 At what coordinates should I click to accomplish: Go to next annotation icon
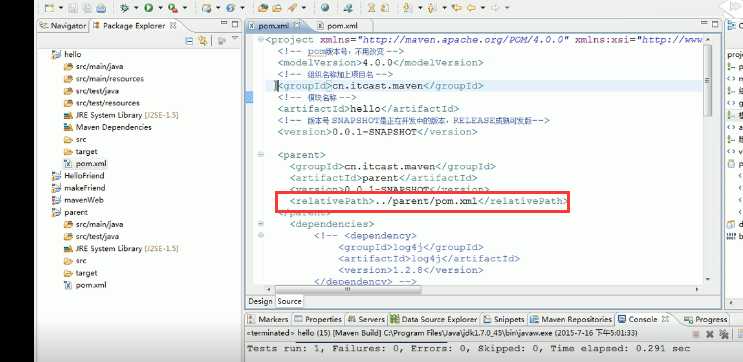407,8
